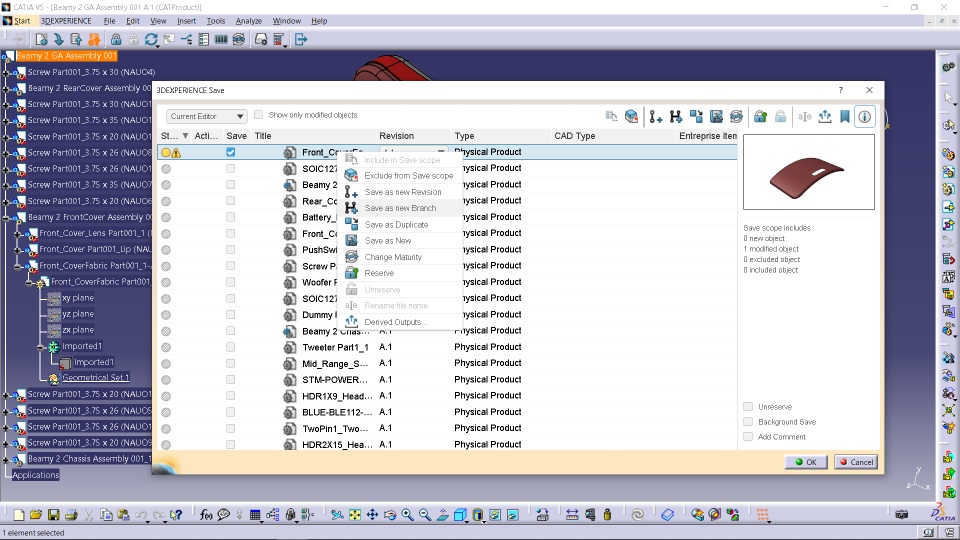Click the Save floppy icon in bottom toolbar
Viewport: 960px width, 540px height.
coord(54,515)
